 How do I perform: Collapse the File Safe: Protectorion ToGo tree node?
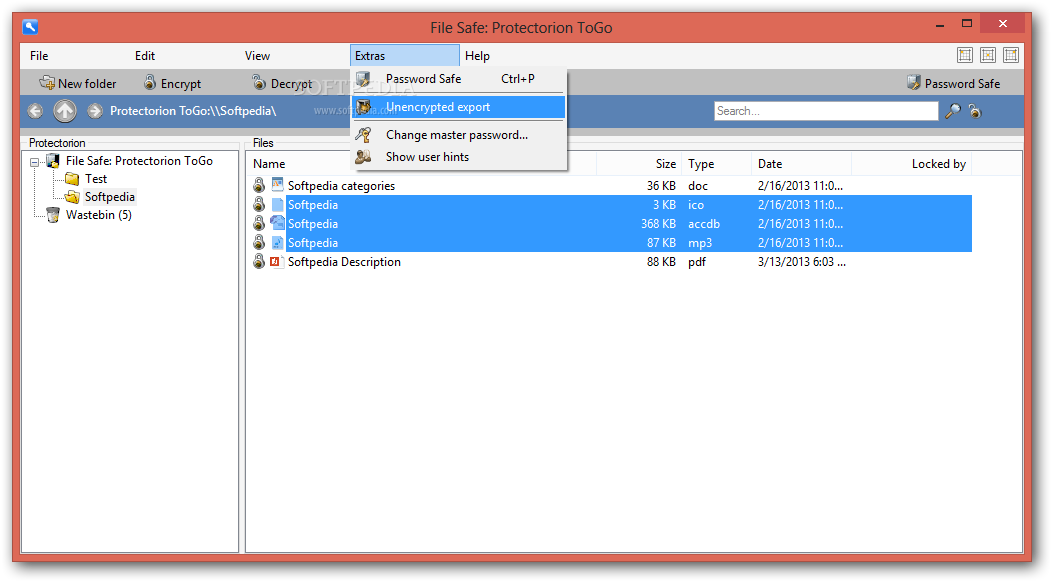(x=34, y=162)
